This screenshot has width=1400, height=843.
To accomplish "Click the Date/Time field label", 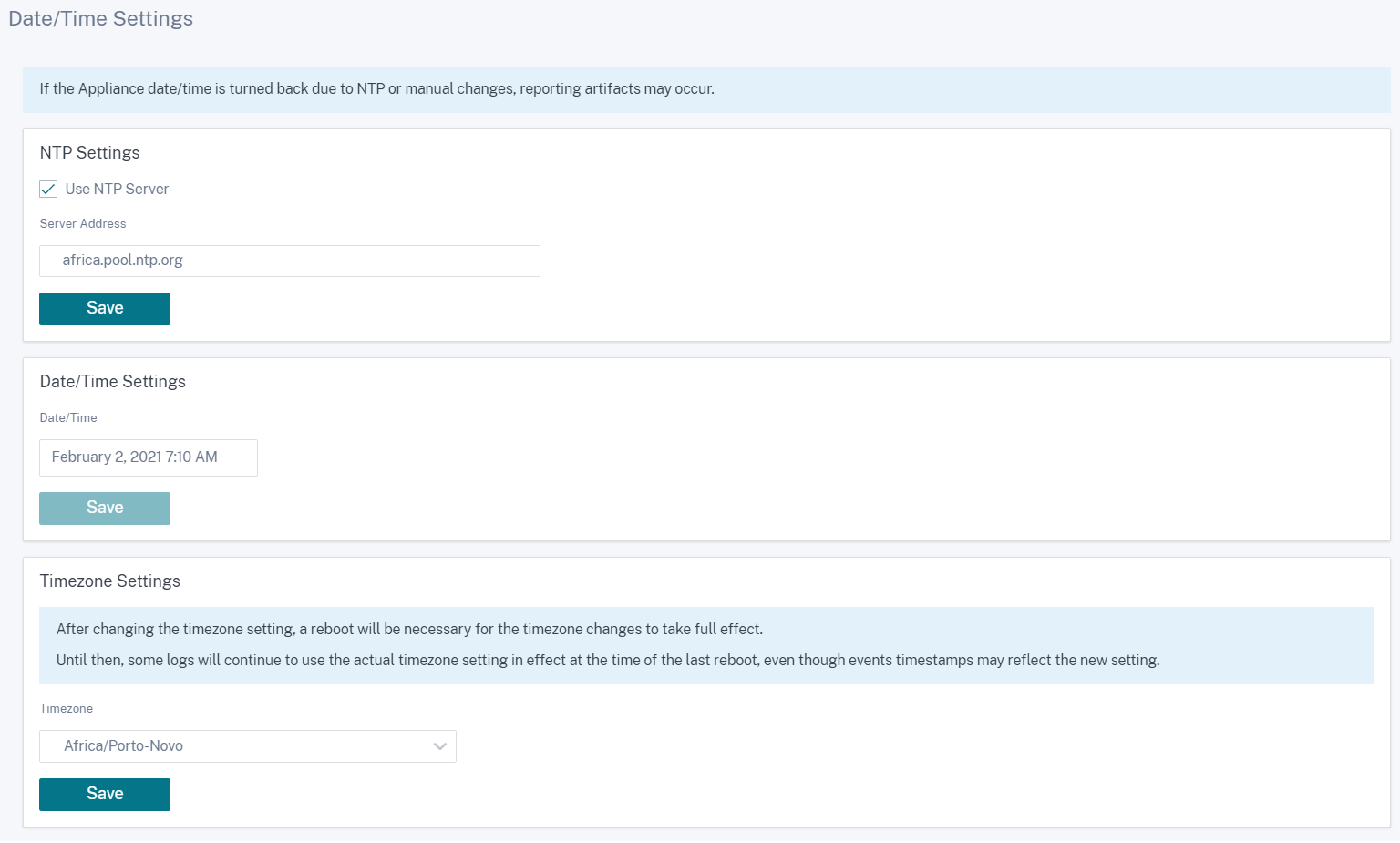I will (68, 417).
